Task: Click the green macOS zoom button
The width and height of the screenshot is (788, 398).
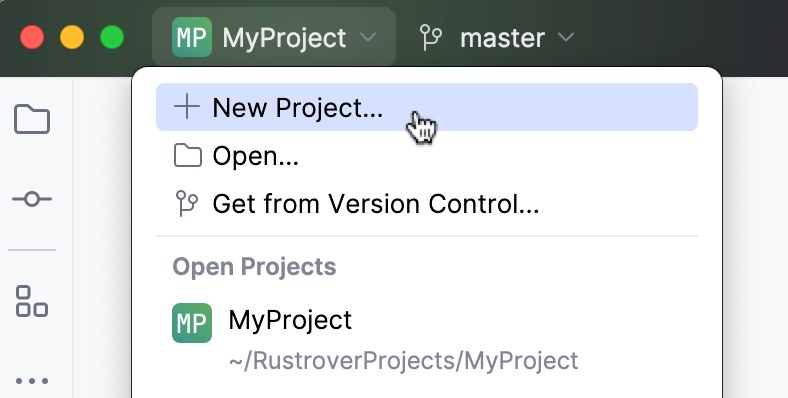Action: (112, 38)
